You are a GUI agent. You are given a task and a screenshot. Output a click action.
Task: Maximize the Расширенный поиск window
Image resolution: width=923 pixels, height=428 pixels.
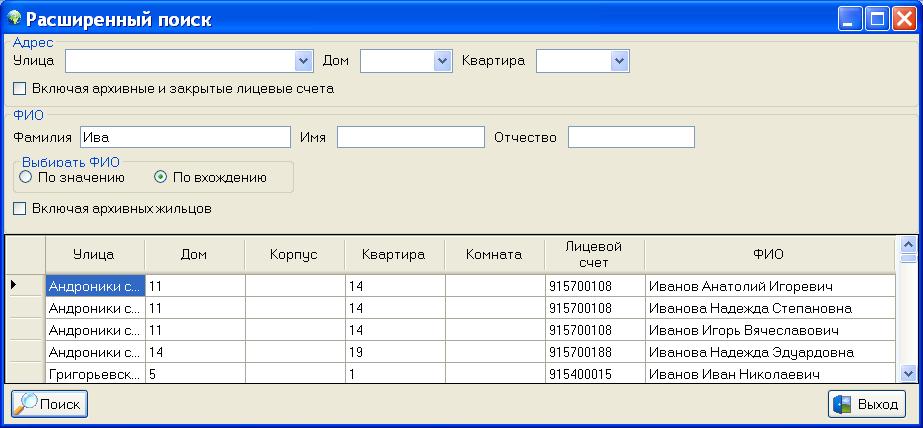click(877, 19)
